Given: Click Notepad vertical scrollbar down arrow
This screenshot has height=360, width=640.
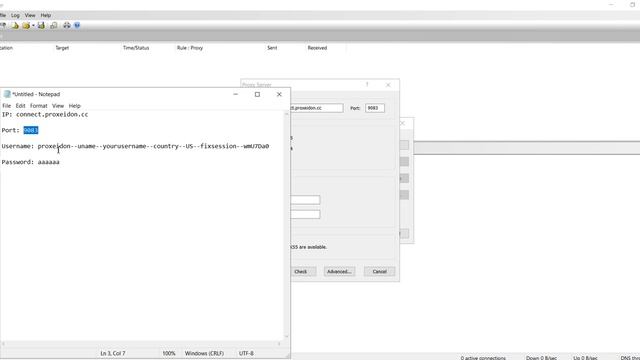Looking at the screenshot, I should [287, 336].
